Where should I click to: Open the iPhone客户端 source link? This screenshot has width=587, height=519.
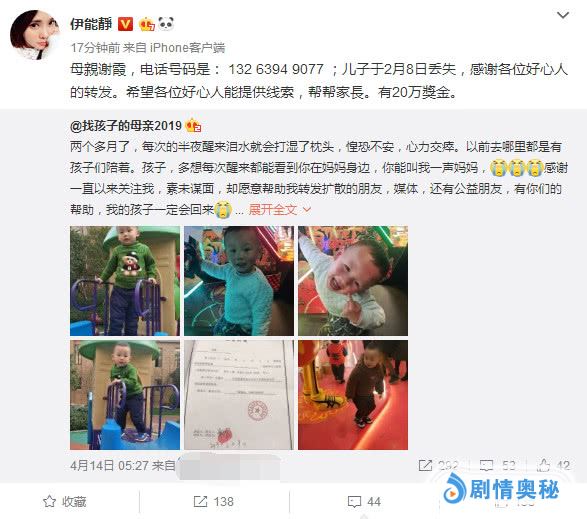click(188, 48)
